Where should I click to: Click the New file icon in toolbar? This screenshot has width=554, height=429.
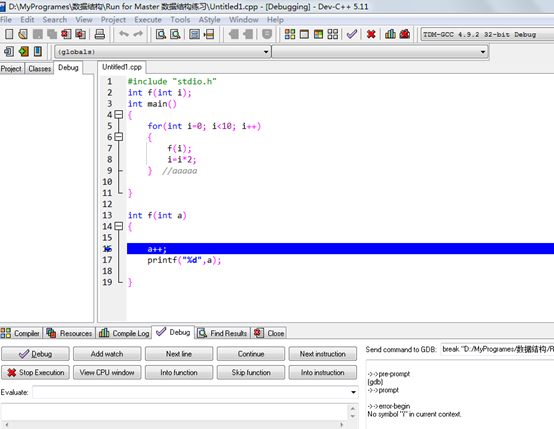coord(9,34)
